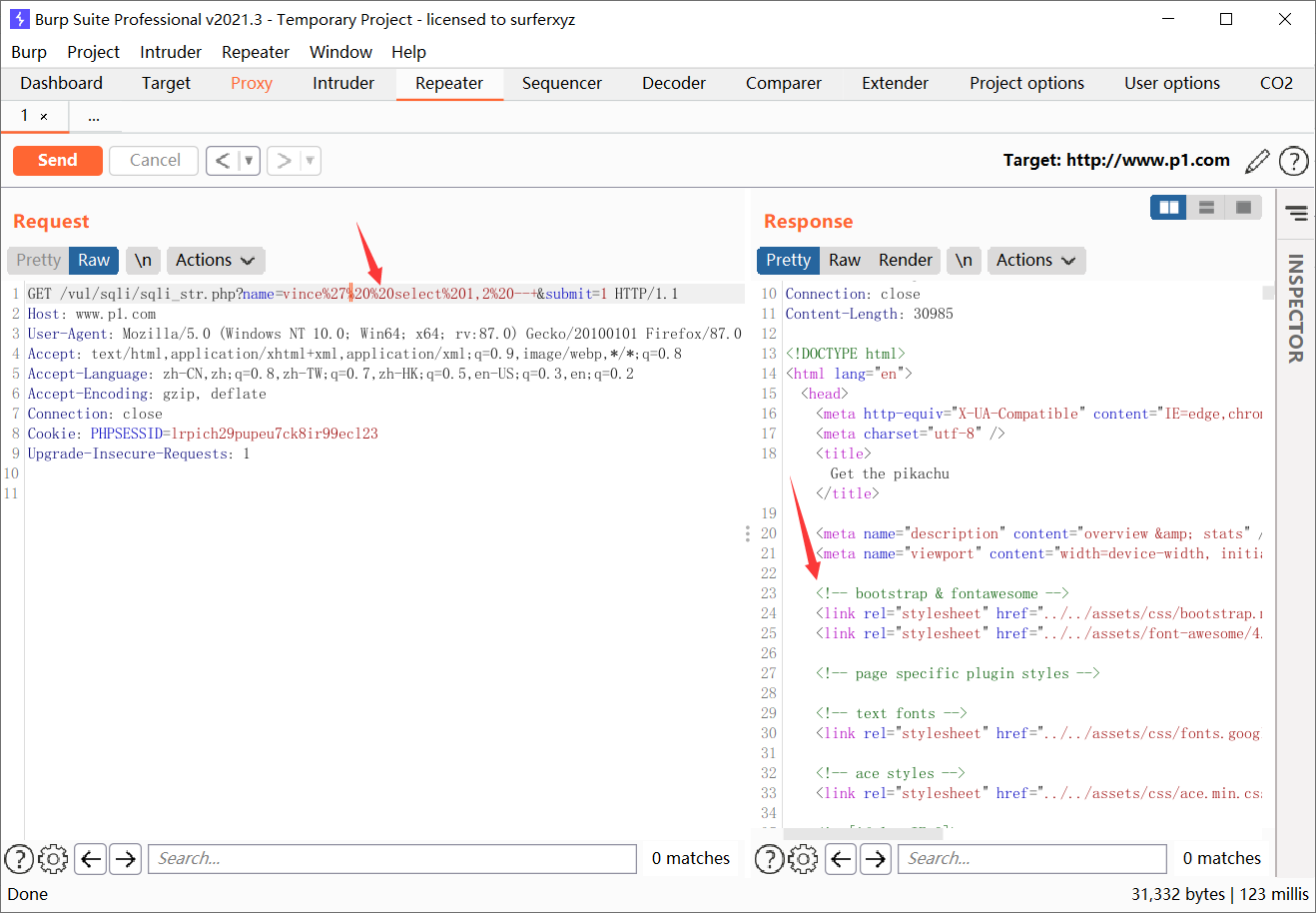Open Request Actions dropdown

pyautogui.click(x=215, y=260)
